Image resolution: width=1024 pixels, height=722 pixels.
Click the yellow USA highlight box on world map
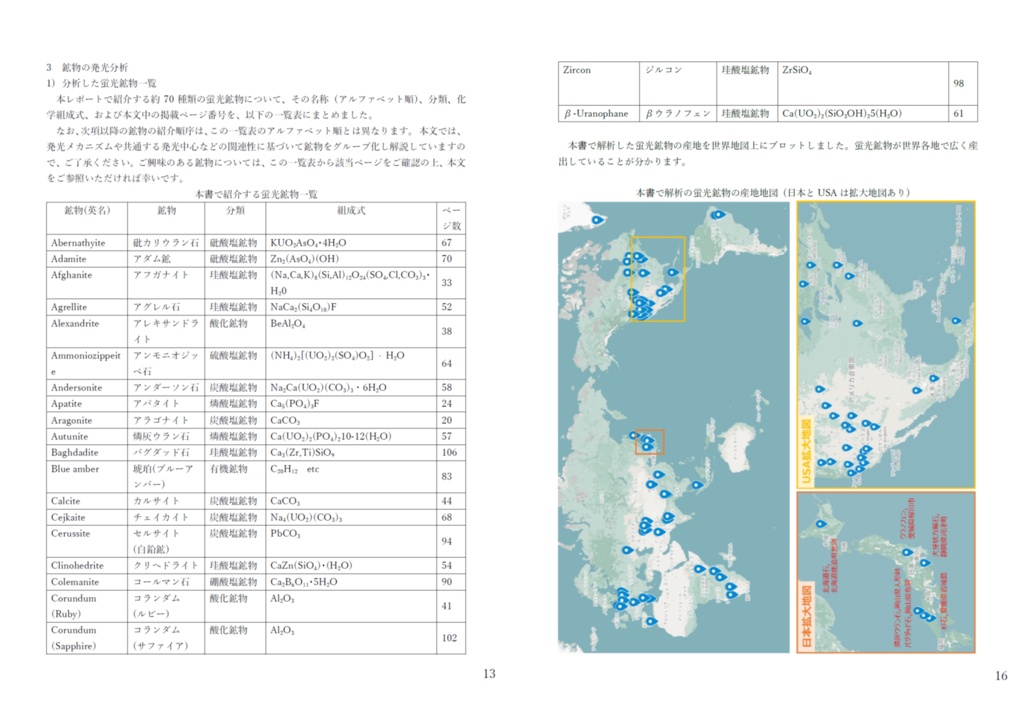[x=658, y=279]
